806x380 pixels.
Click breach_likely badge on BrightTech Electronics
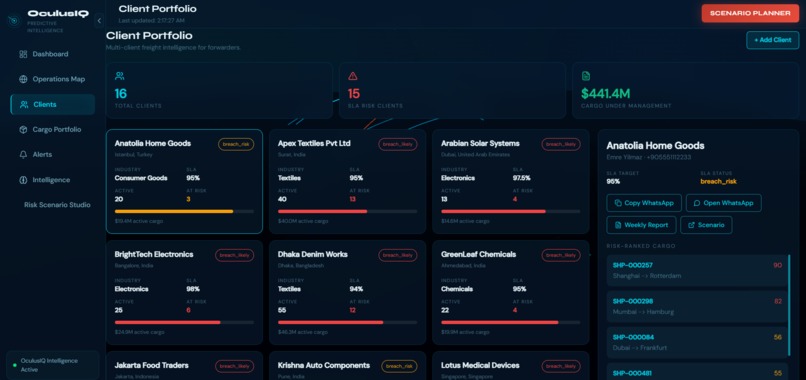pyautogui.click(x=234, y=255)
